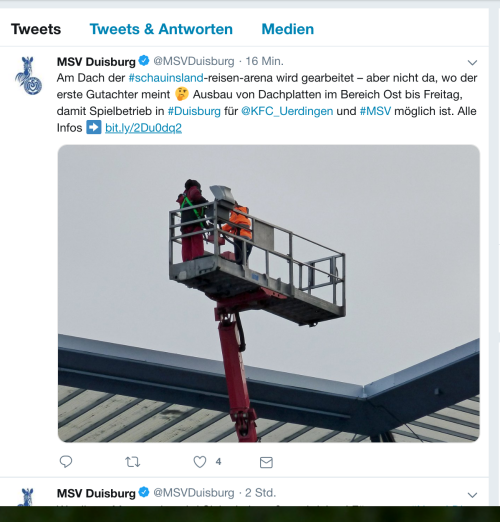Open the 16 Min. timestamp link
This screenshot has height=522, width=500.
click(264, 61)
